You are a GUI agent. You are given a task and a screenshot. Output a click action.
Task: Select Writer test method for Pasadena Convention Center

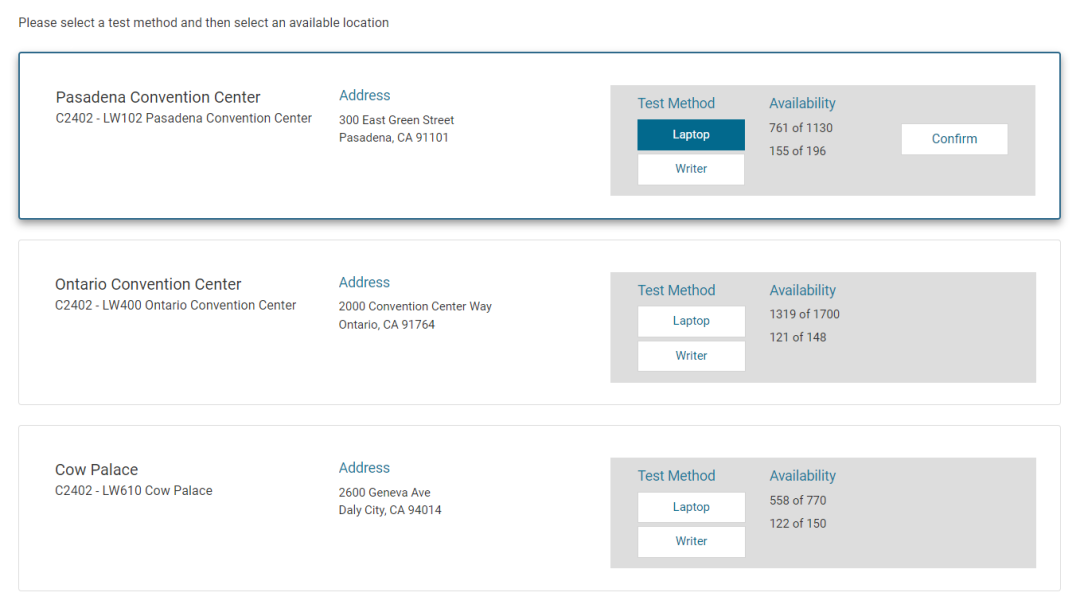(x=691, y=169)
